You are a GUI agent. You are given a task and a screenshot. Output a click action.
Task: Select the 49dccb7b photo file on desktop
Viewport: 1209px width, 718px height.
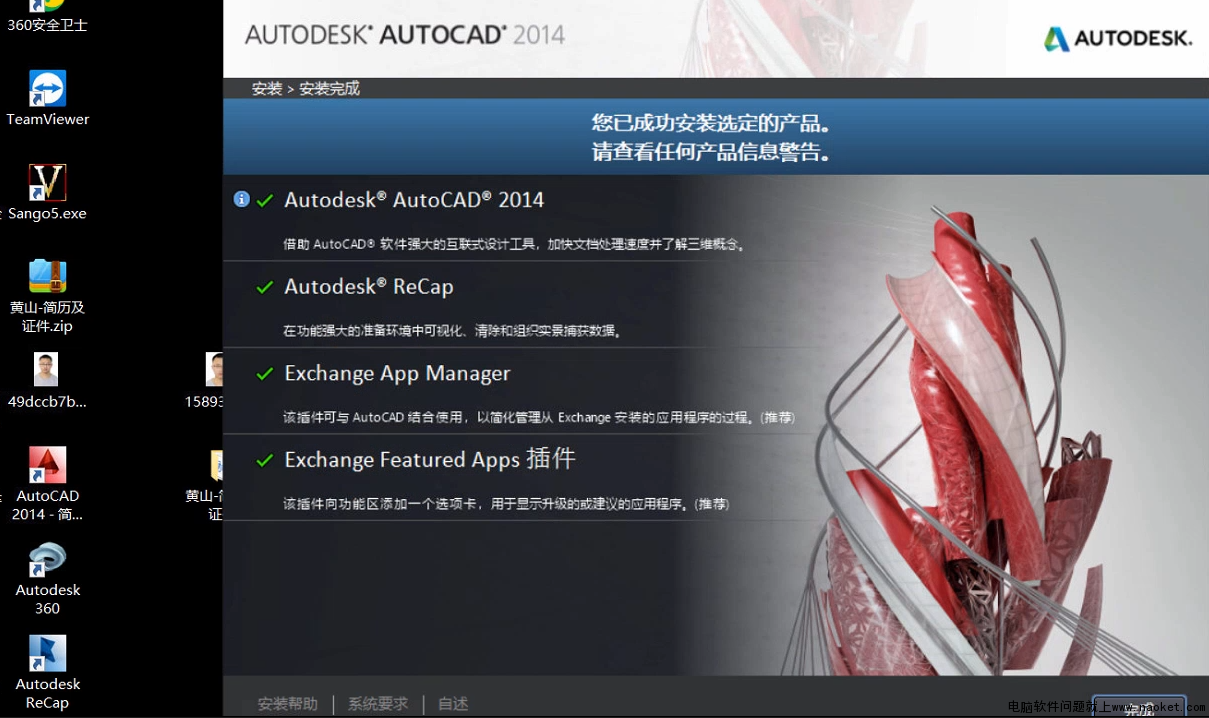(47, 381)
